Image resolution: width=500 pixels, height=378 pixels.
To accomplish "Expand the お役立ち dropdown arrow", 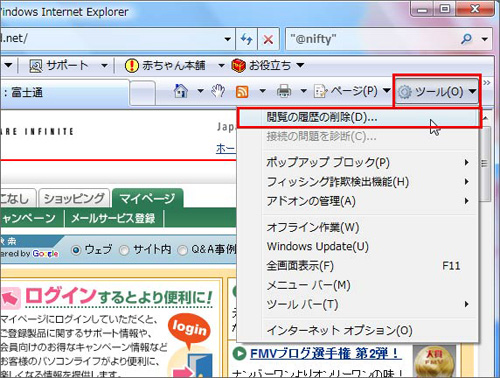I will (x=300, y=65).
